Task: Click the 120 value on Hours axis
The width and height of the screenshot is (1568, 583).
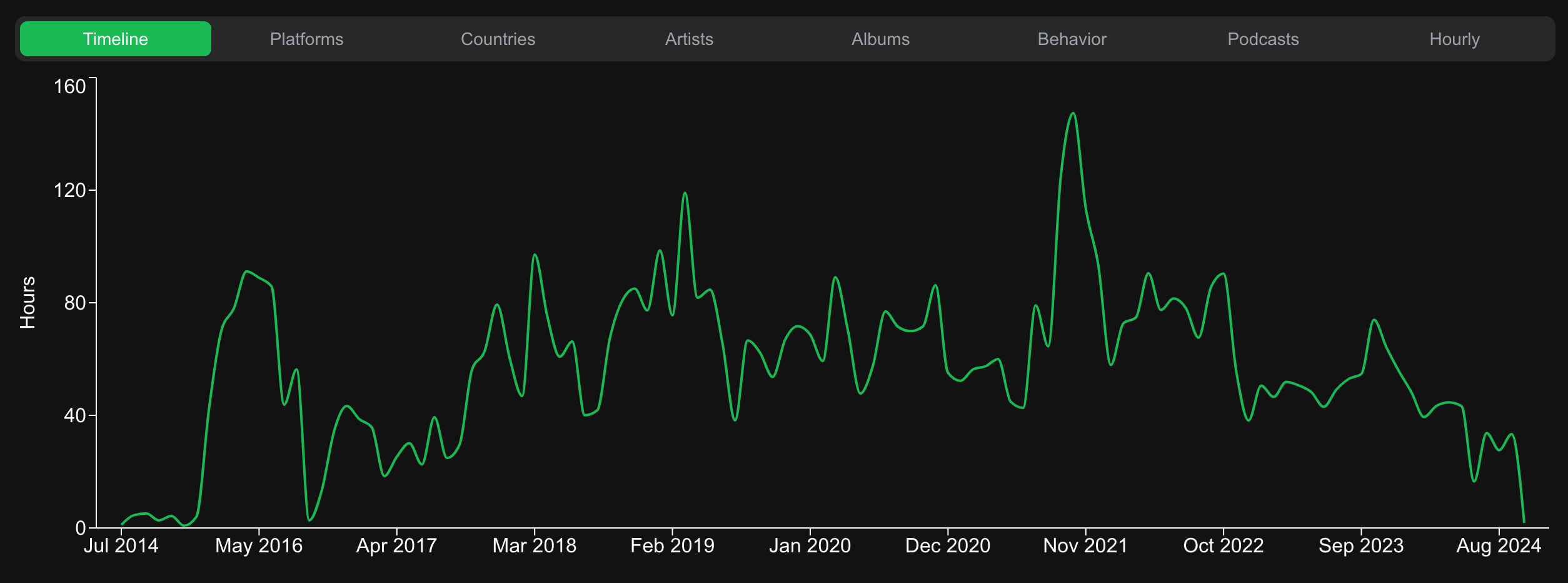Action: click(x=70, y=190)
